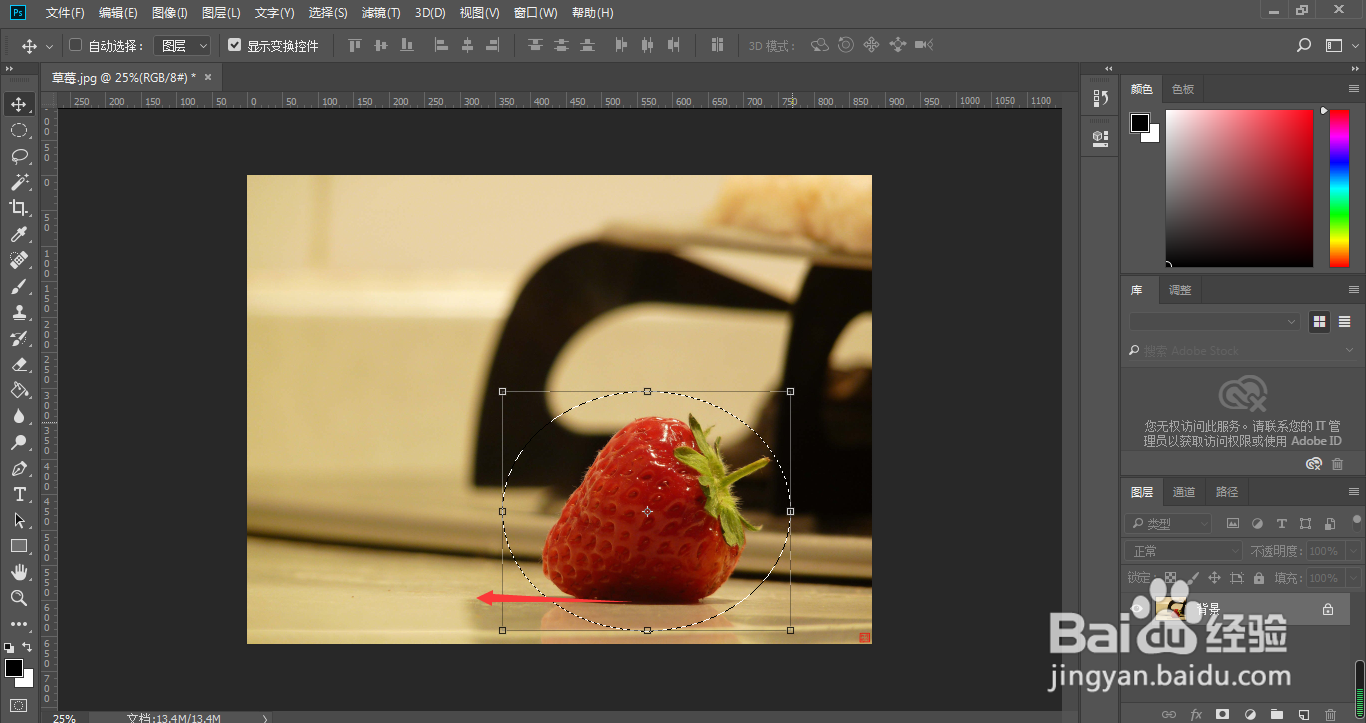
Task: Uncheck the 显示变换控件 checkbox
Action: click(x=235, y=45)
